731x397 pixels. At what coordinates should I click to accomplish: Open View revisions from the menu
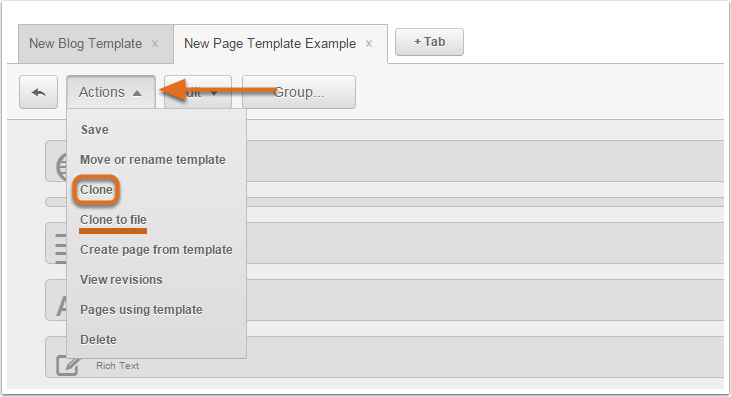click(121, 280)
